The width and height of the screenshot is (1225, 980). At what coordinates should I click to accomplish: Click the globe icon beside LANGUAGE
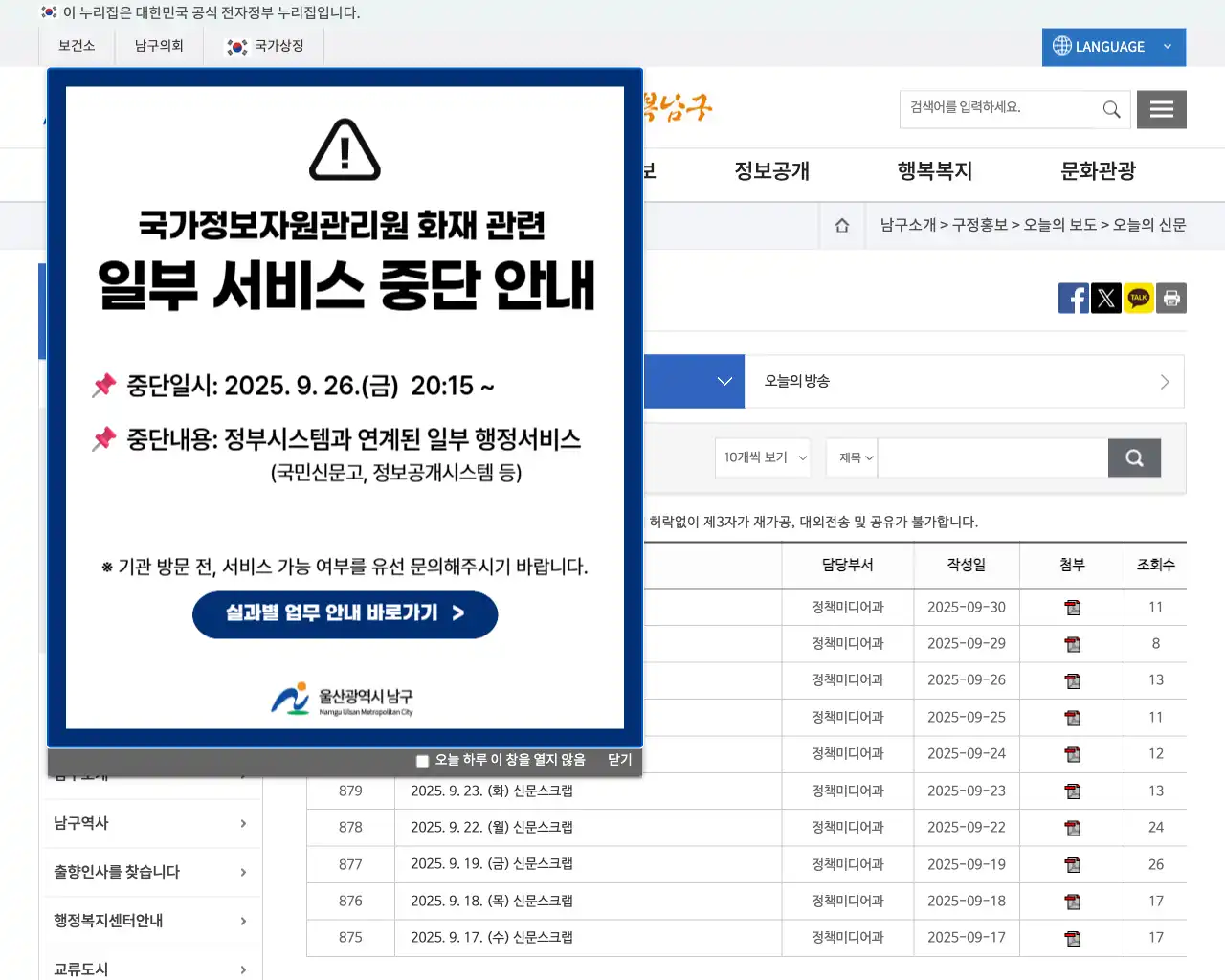click(x=1061, y=46)
